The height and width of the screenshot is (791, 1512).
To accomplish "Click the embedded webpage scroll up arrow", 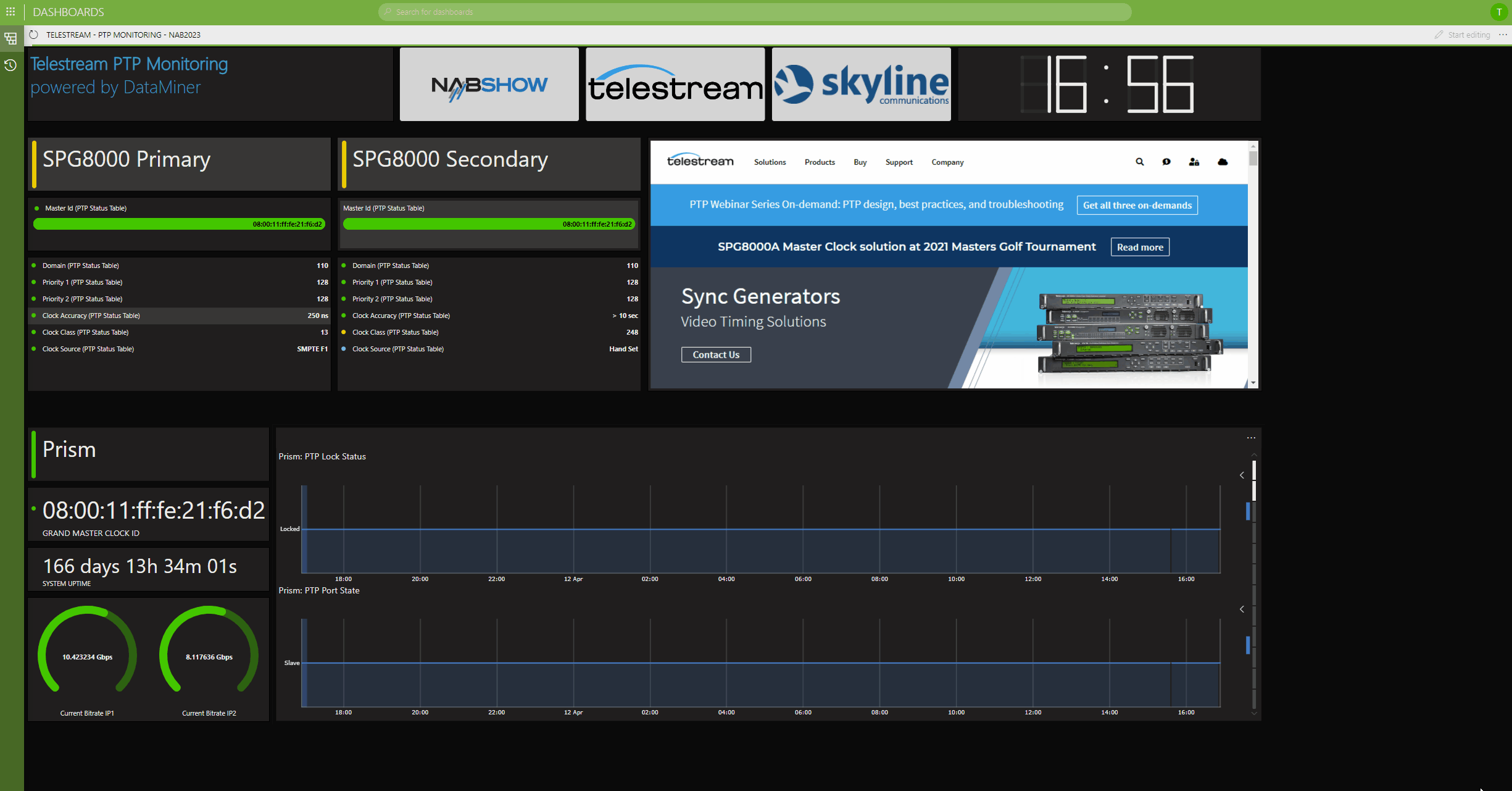I will (x=1253, y=146).
